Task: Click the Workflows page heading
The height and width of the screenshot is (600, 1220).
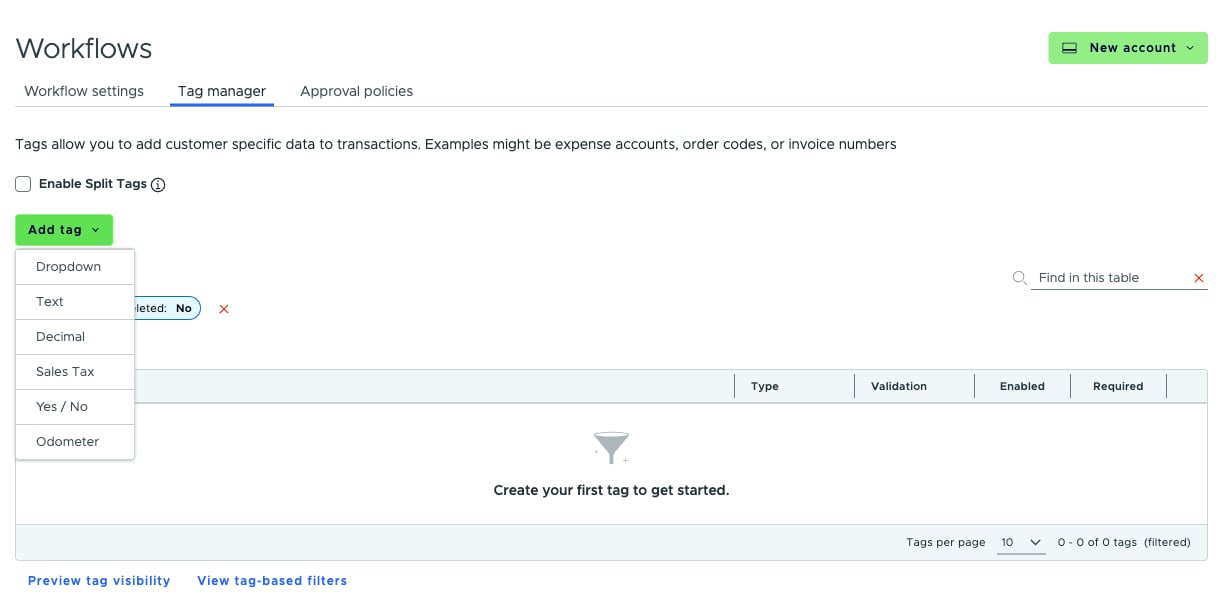Action: 84,48
